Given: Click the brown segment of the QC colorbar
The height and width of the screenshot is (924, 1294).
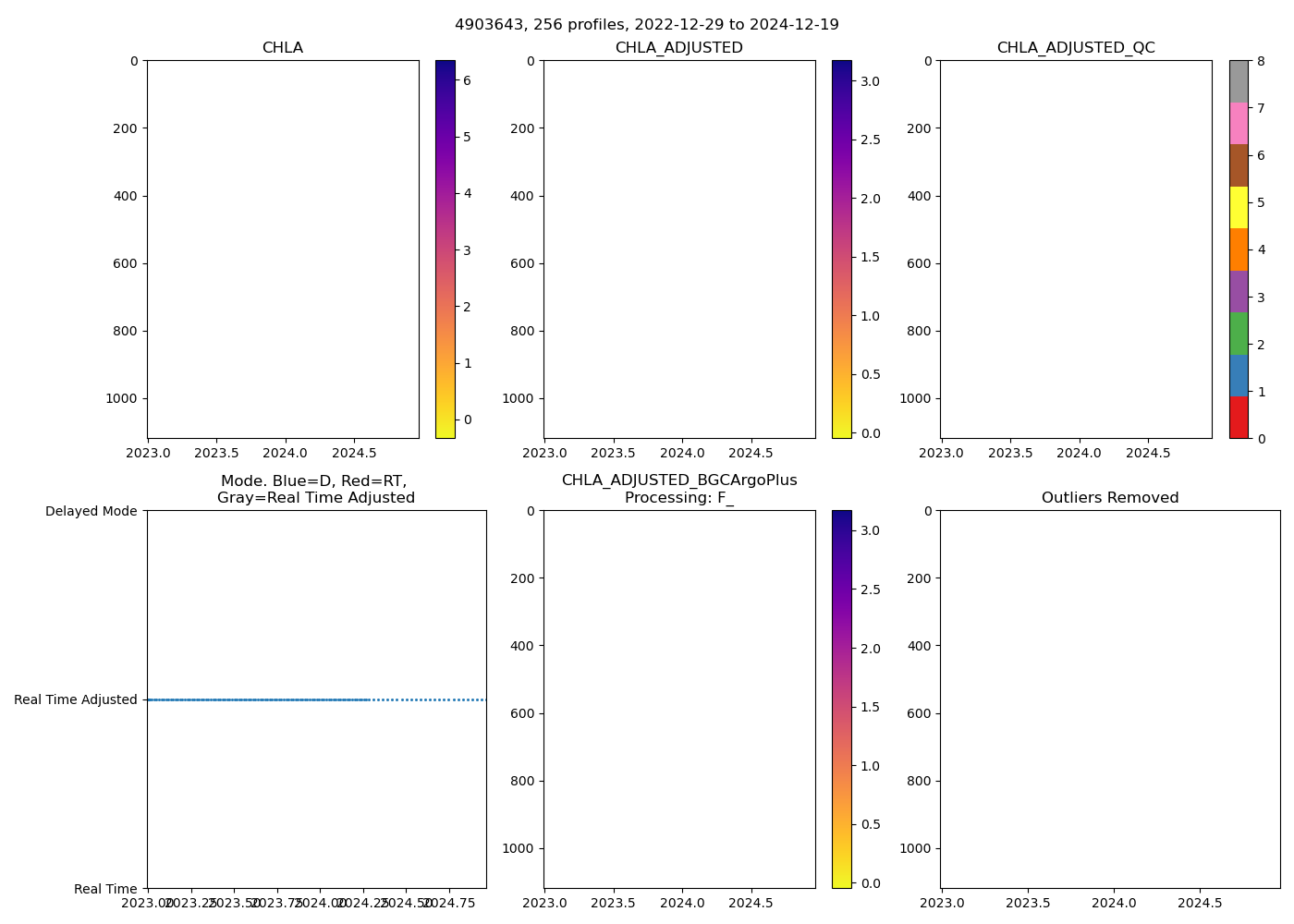Looking at the screenshot, I should pos(1239,165).
